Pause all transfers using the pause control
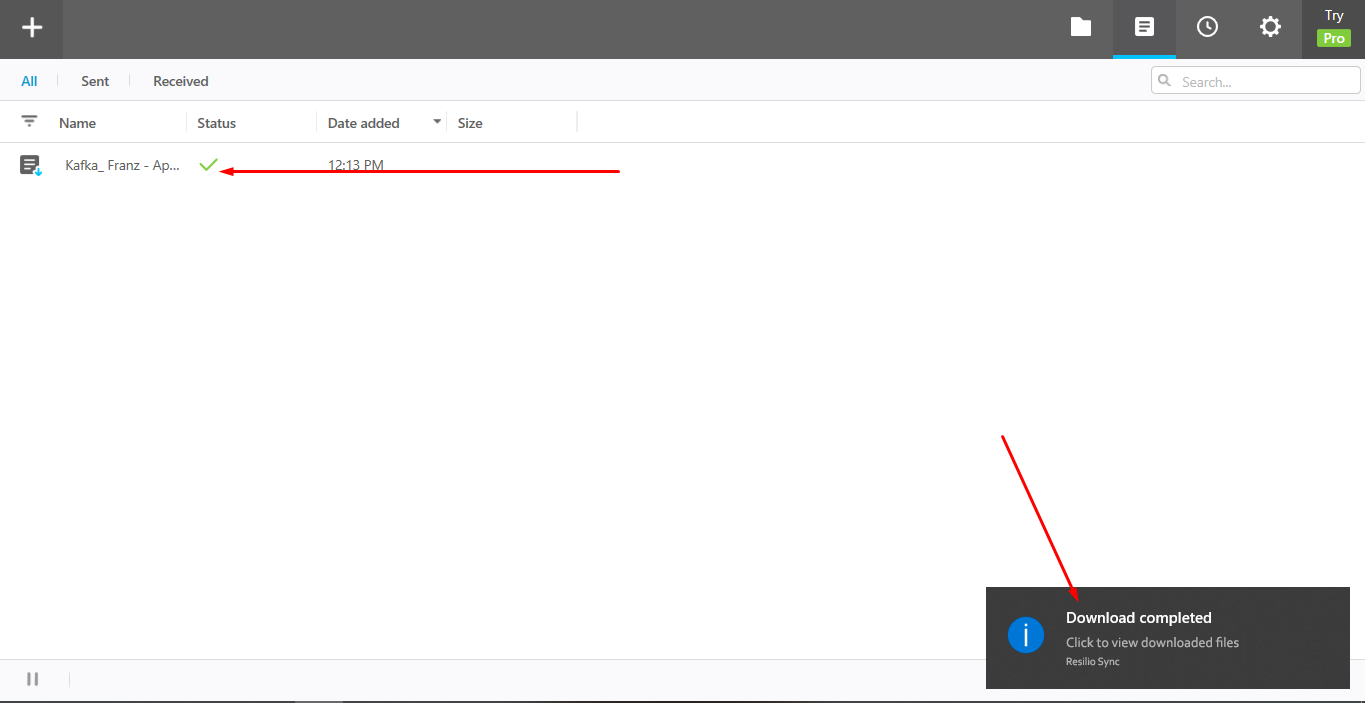This screenshot has width=1365, height=703. click(x=32, y=679)
